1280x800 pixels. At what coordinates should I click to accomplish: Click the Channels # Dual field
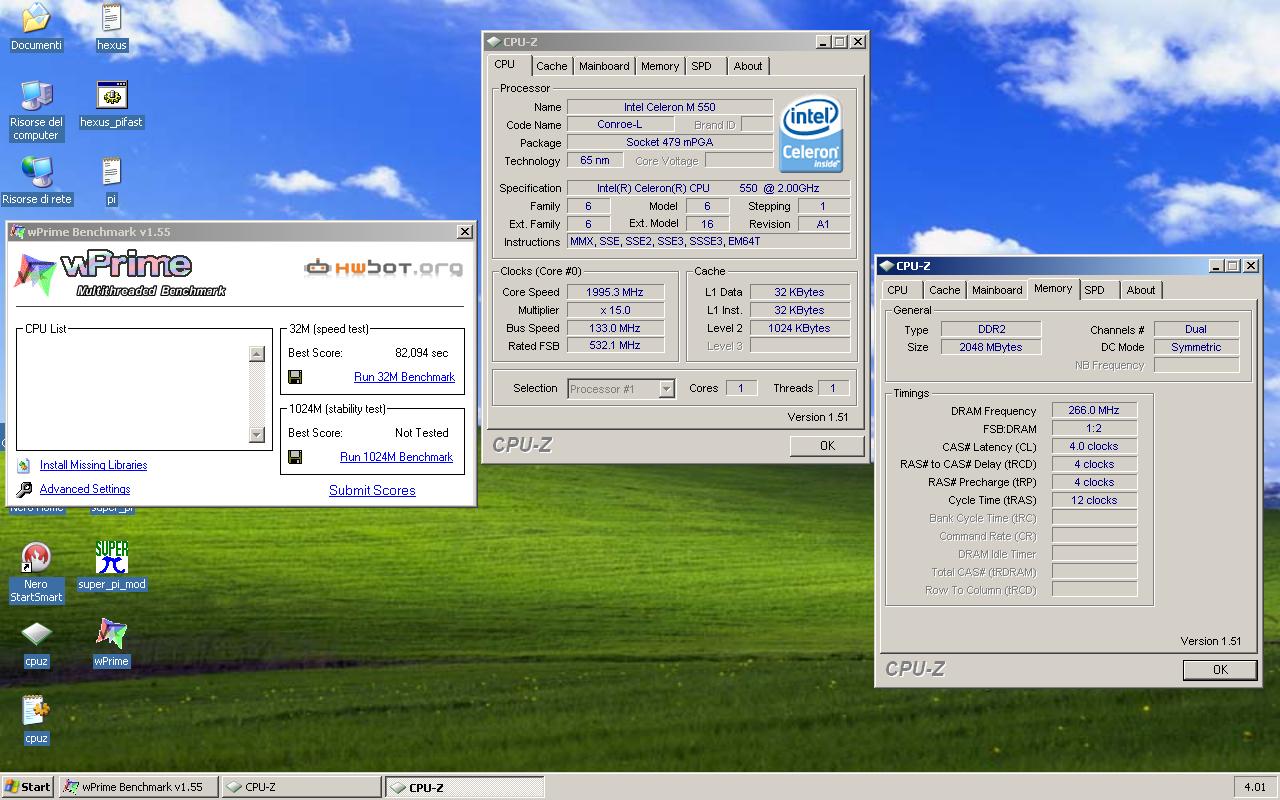[x=1196, y=329]
